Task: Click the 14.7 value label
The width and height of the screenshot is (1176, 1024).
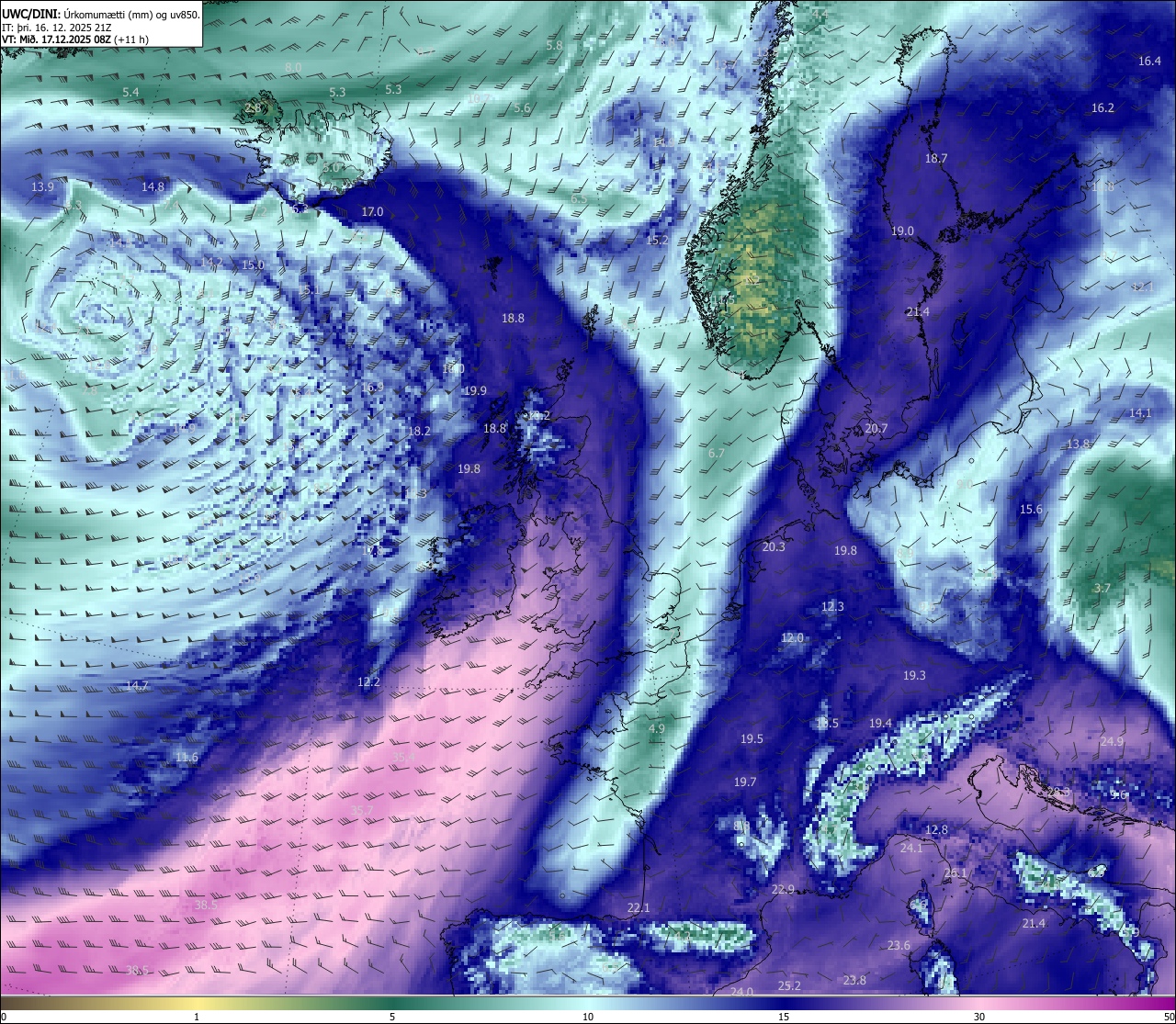Action: pyautogui.click(x=136, y=686)
